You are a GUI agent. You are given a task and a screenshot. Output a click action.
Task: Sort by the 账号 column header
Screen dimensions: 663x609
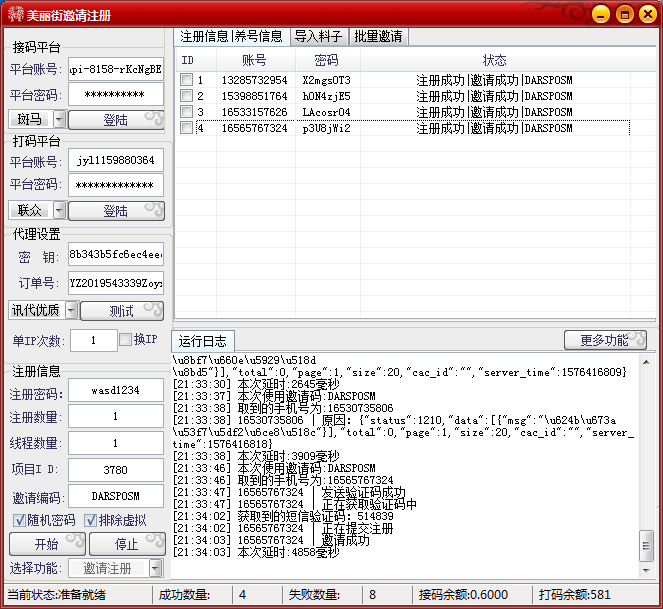pyautogui.click(x=256, y=60)
